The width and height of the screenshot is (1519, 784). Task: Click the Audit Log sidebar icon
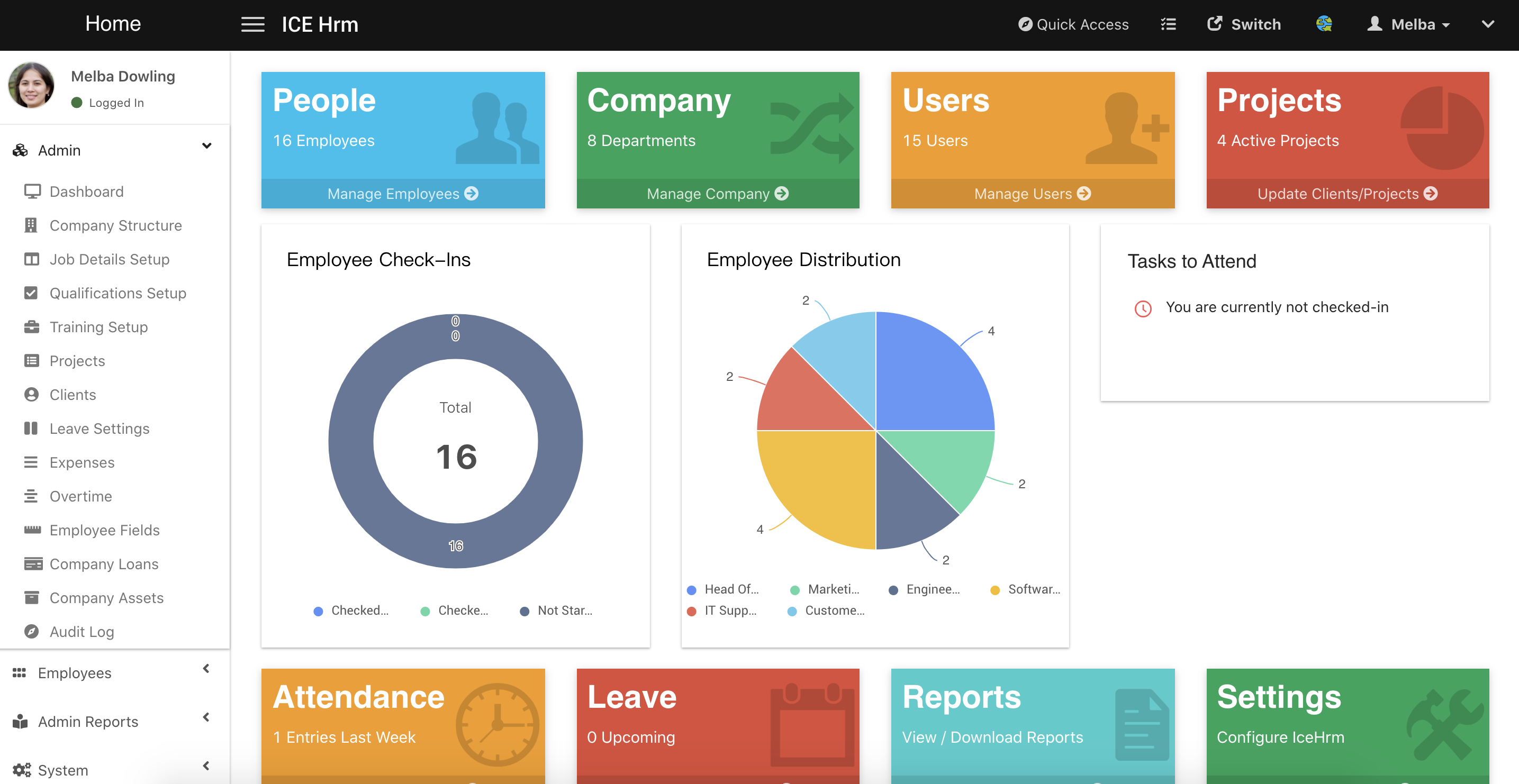[31, 631]
